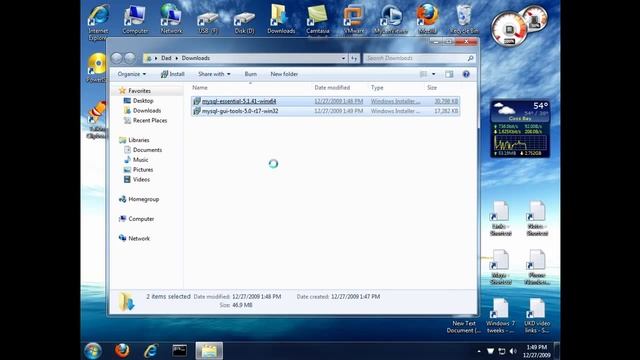Select Downloads in Favorites list
640x360 pixels.
(x=147, y=110)
